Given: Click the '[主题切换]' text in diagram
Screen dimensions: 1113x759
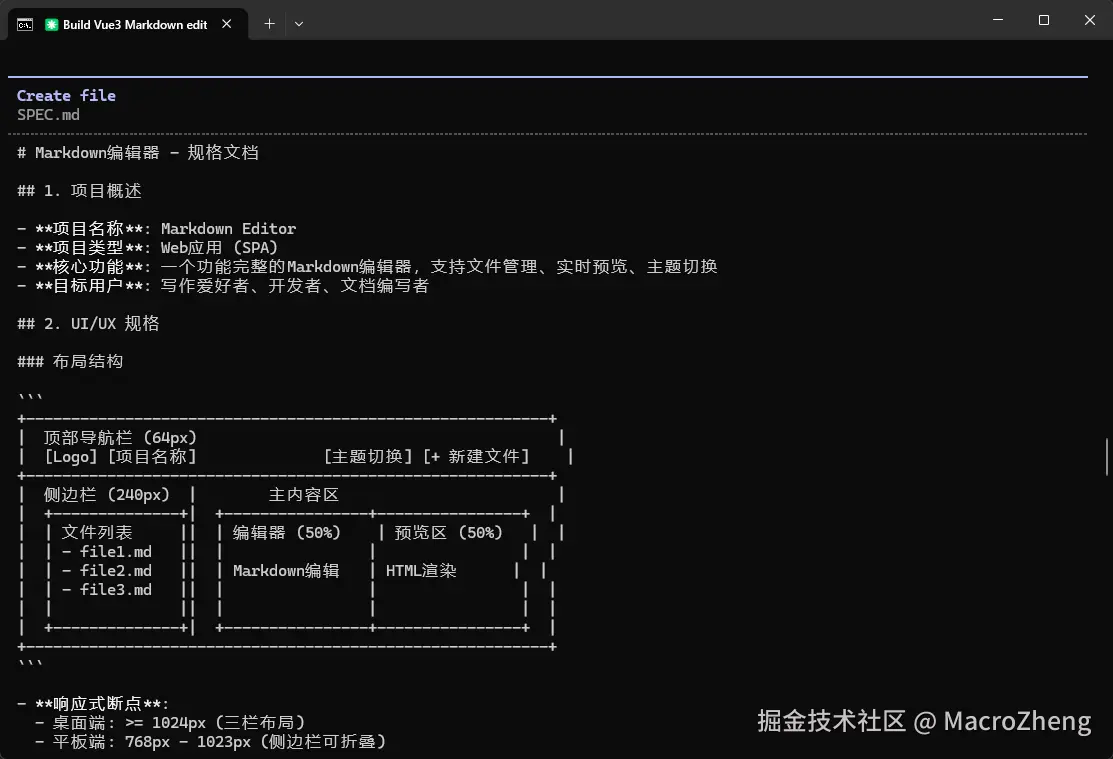Looking at the screenshot, I should 368,457.
